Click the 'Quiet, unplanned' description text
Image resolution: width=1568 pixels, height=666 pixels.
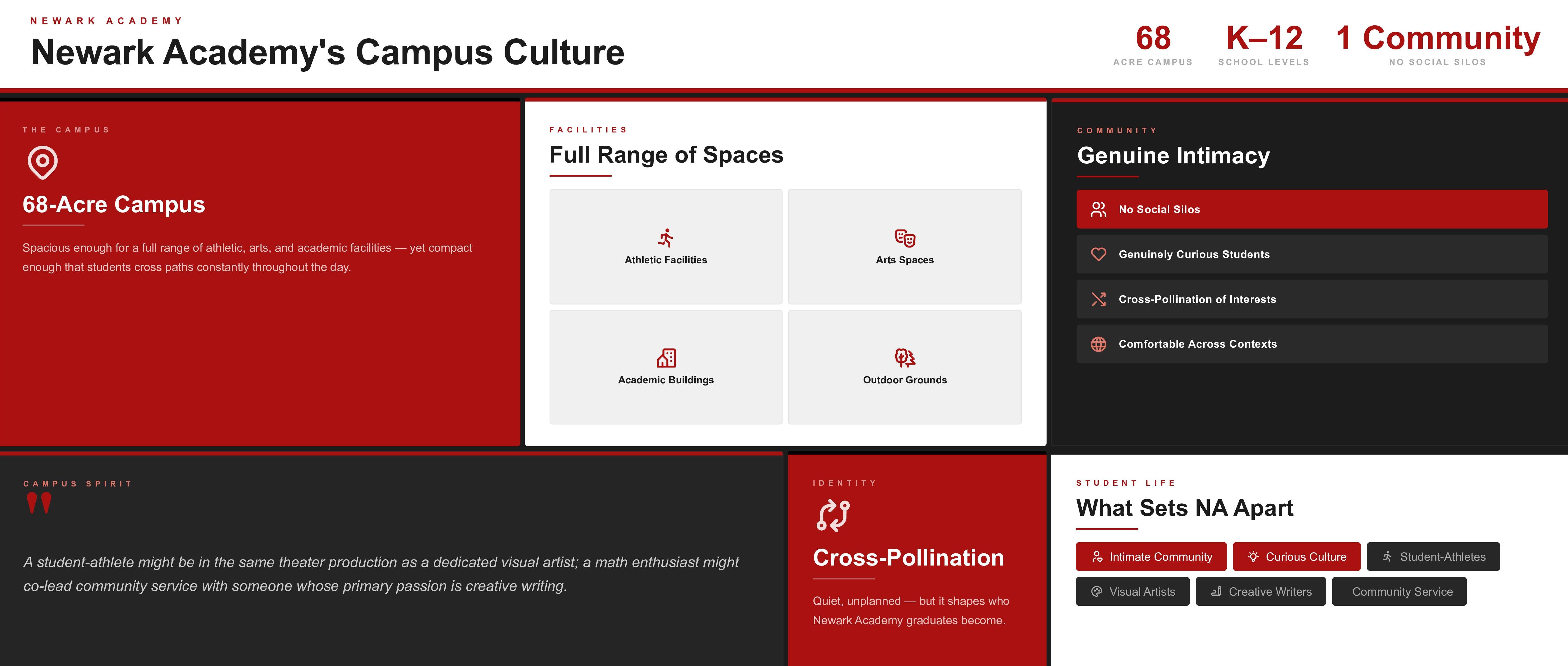tap(911, 610)
